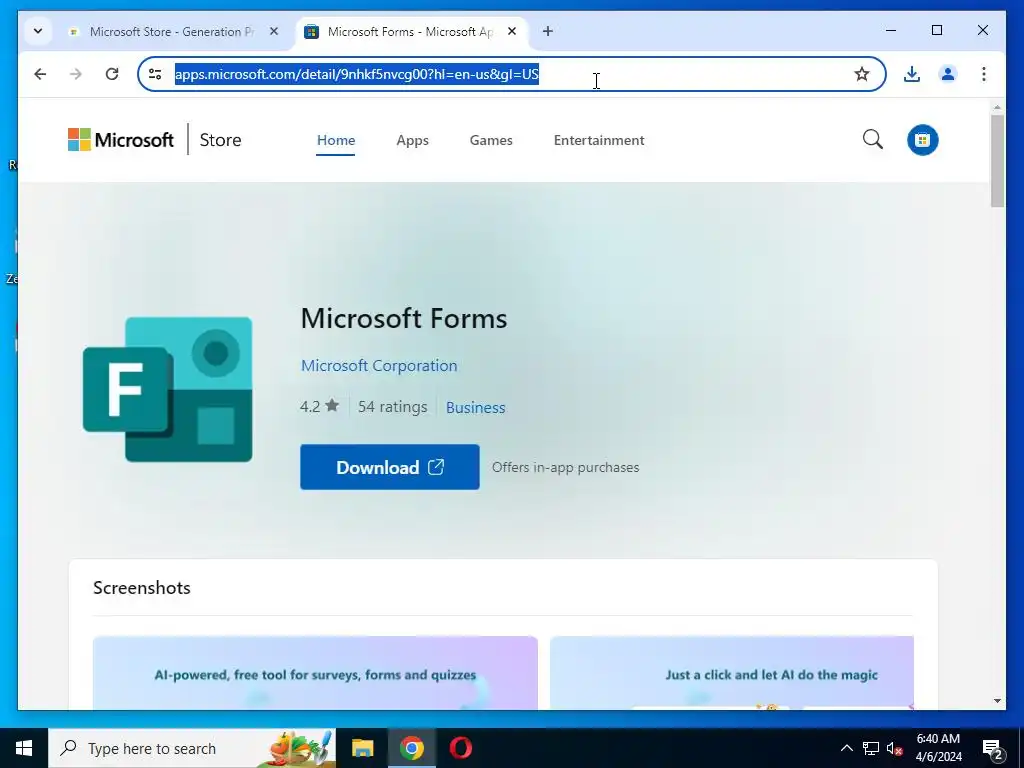Viewport: 1024px width, 768px height.
Task: Bookmark this page with star icon
Action: pyautogui.click(x=861, y=74)
